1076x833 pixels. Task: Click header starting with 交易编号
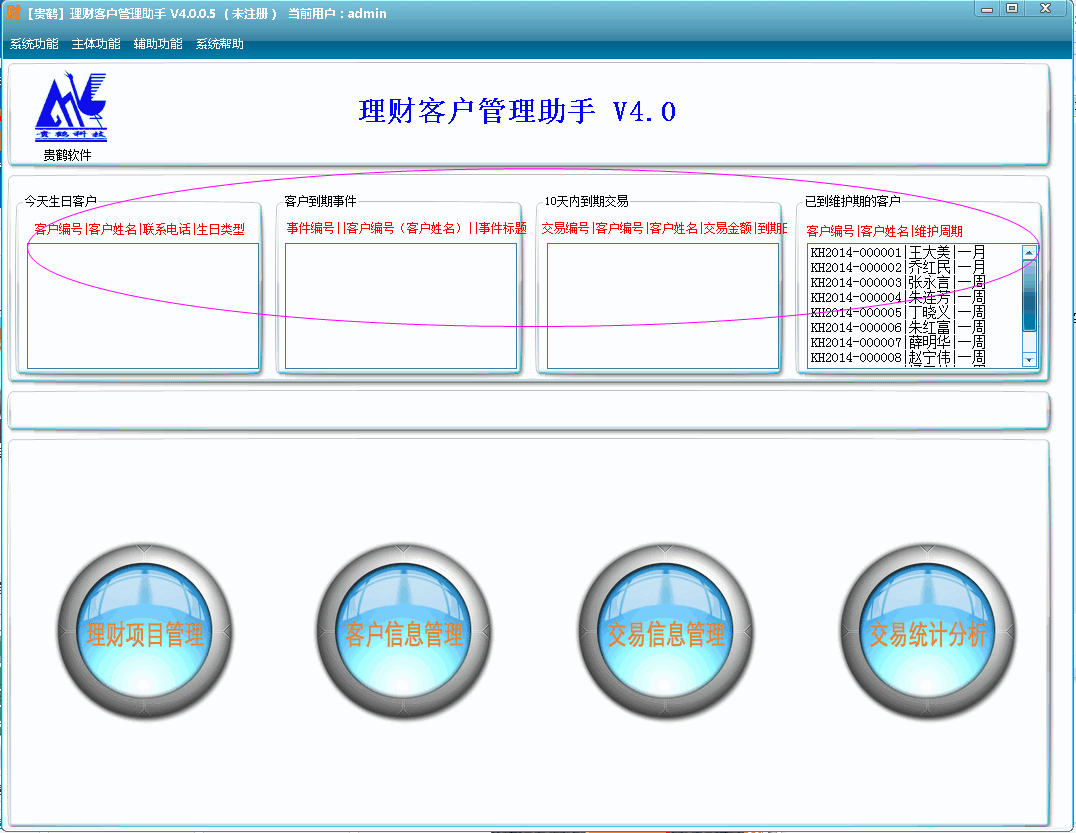(664, 228)
